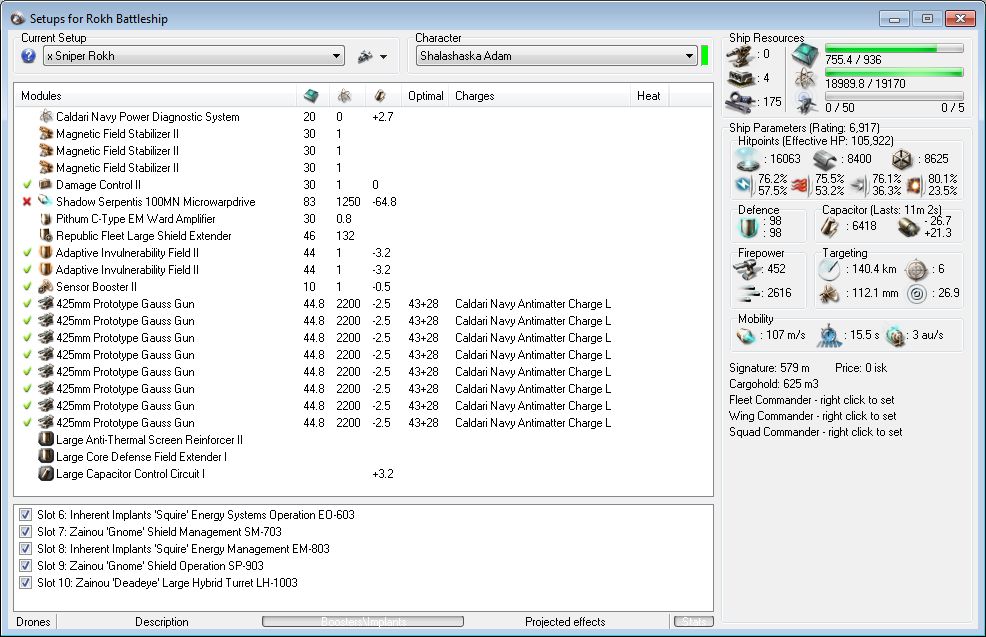The height and width of the screenshot is (637, 986).
Task: Click the ship icon beside Current Setup
Action: [365, 57]
